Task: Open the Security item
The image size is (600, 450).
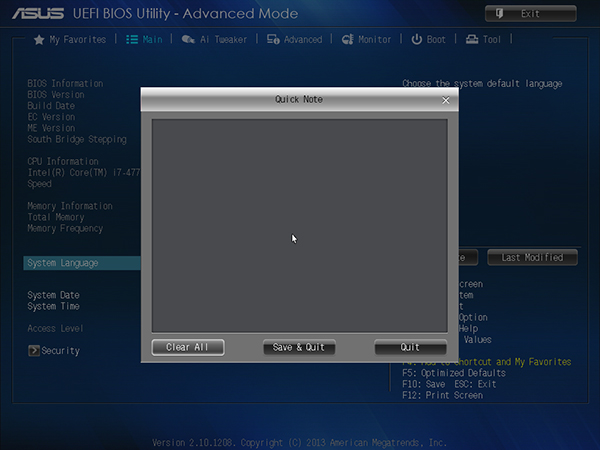Action: (x=54, y=351)
